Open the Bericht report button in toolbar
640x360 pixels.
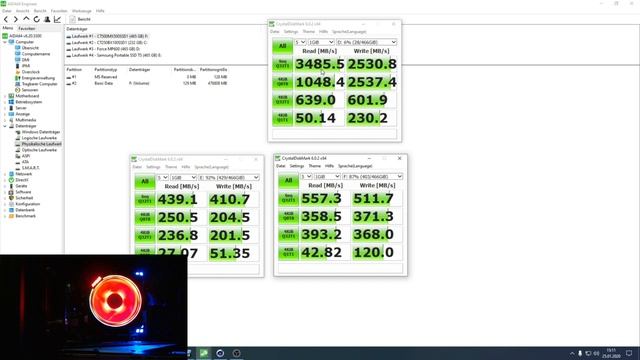pos(80,19)
